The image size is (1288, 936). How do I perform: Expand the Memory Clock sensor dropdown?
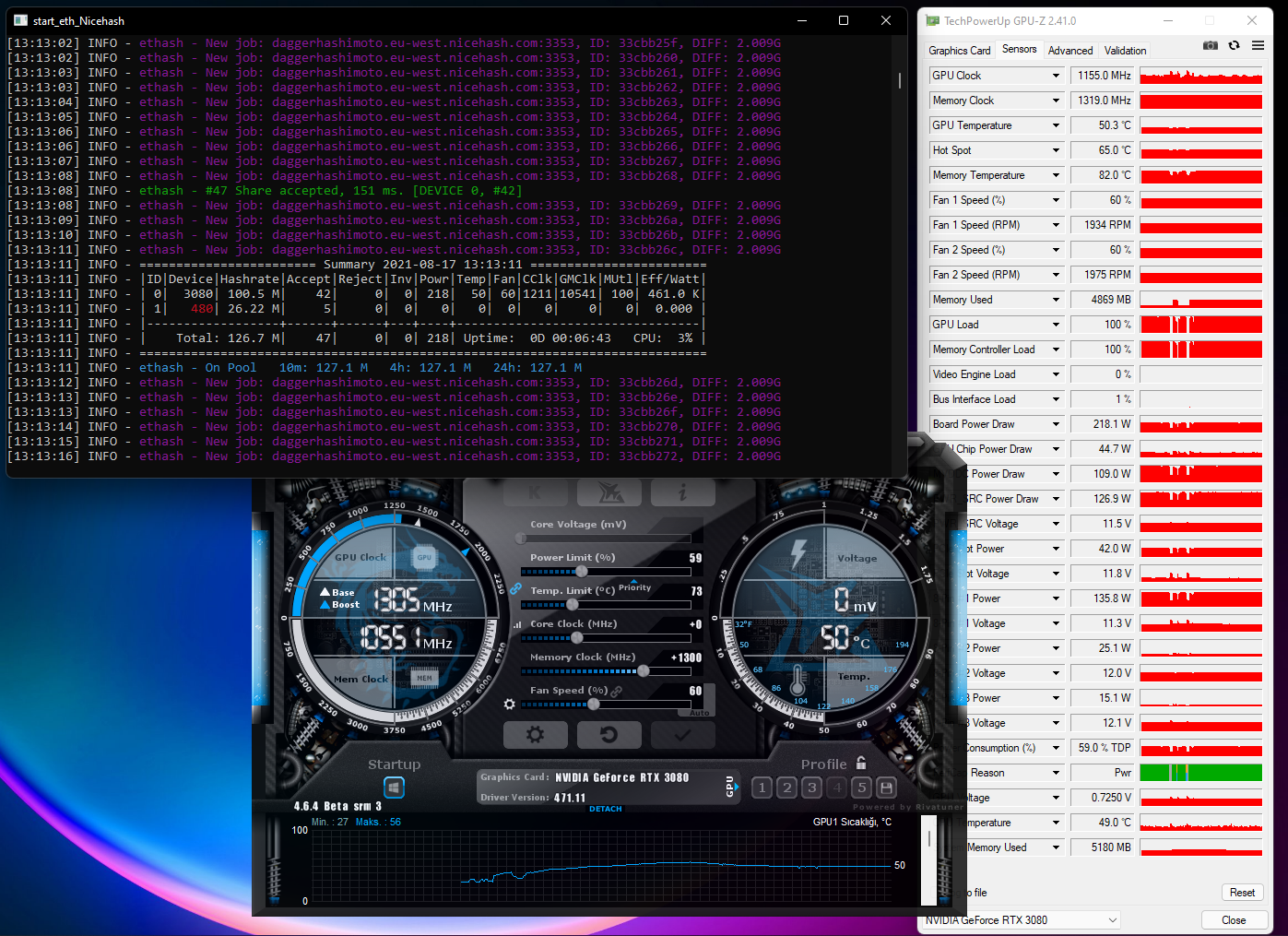pos(1057,101)
